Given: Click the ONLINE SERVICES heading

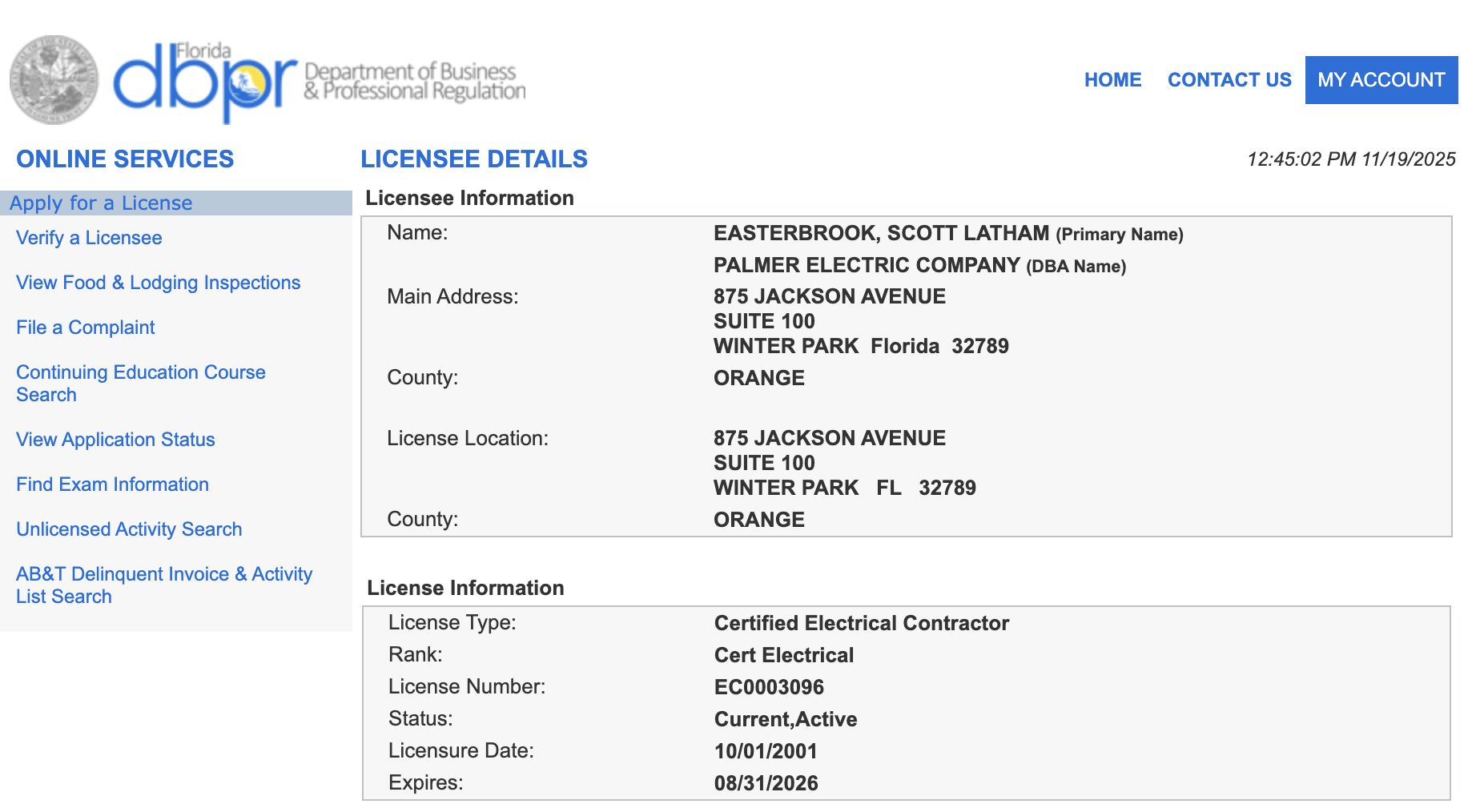Looking at the screenshot, I should 125,159.
